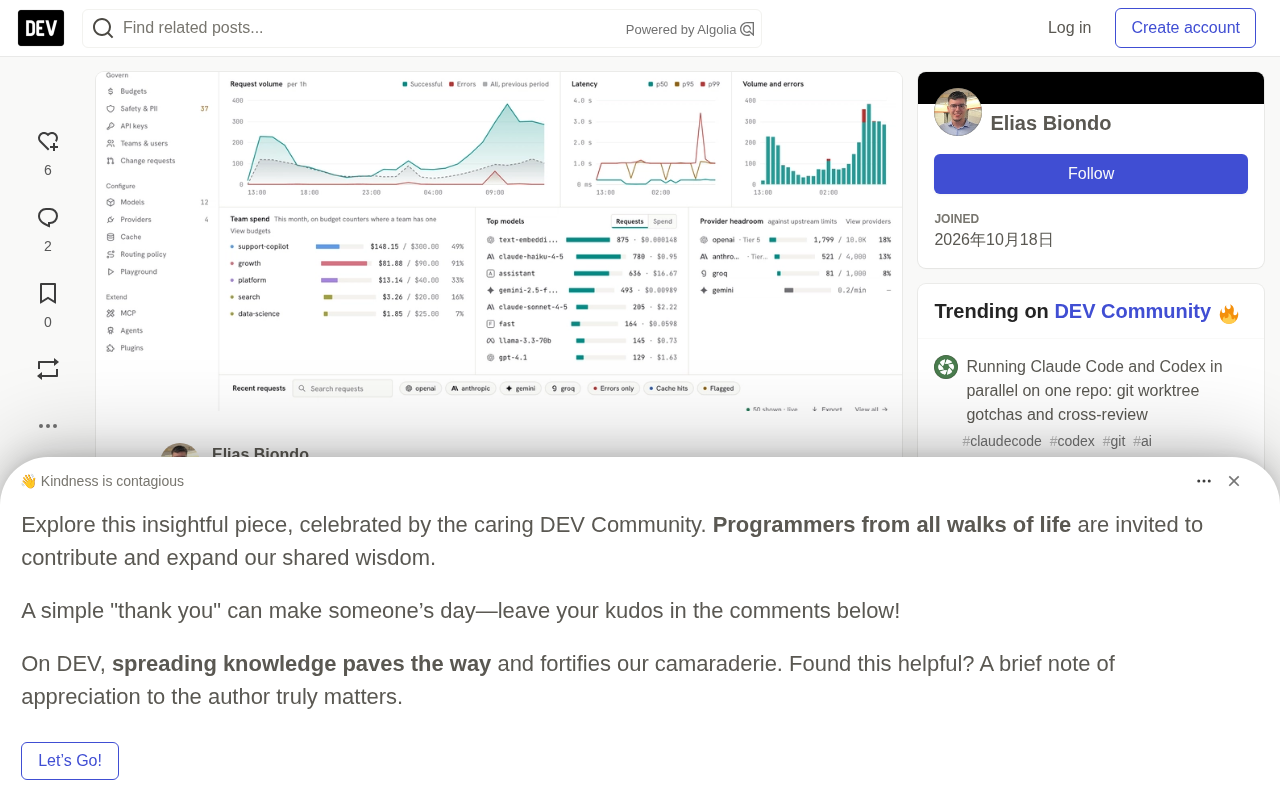Add a heart reaction to the post

tap(48, 142)
